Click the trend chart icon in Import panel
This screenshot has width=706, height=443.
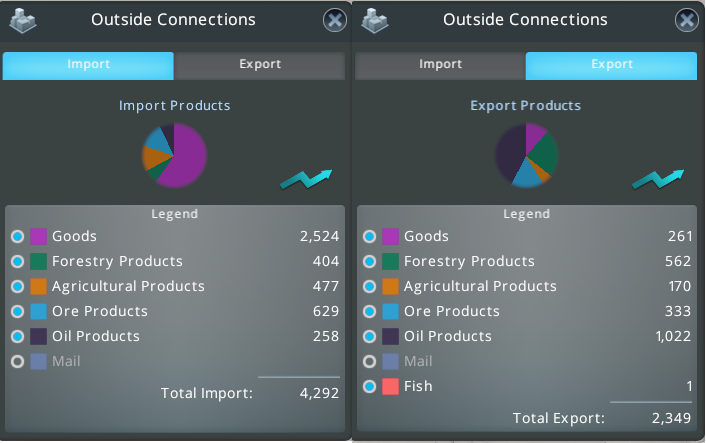tap(306, 179)
